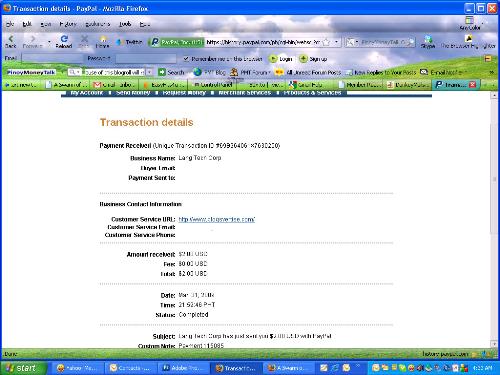Open the Twitter toolbar button
500x375 pixels.
click(129, 42)
